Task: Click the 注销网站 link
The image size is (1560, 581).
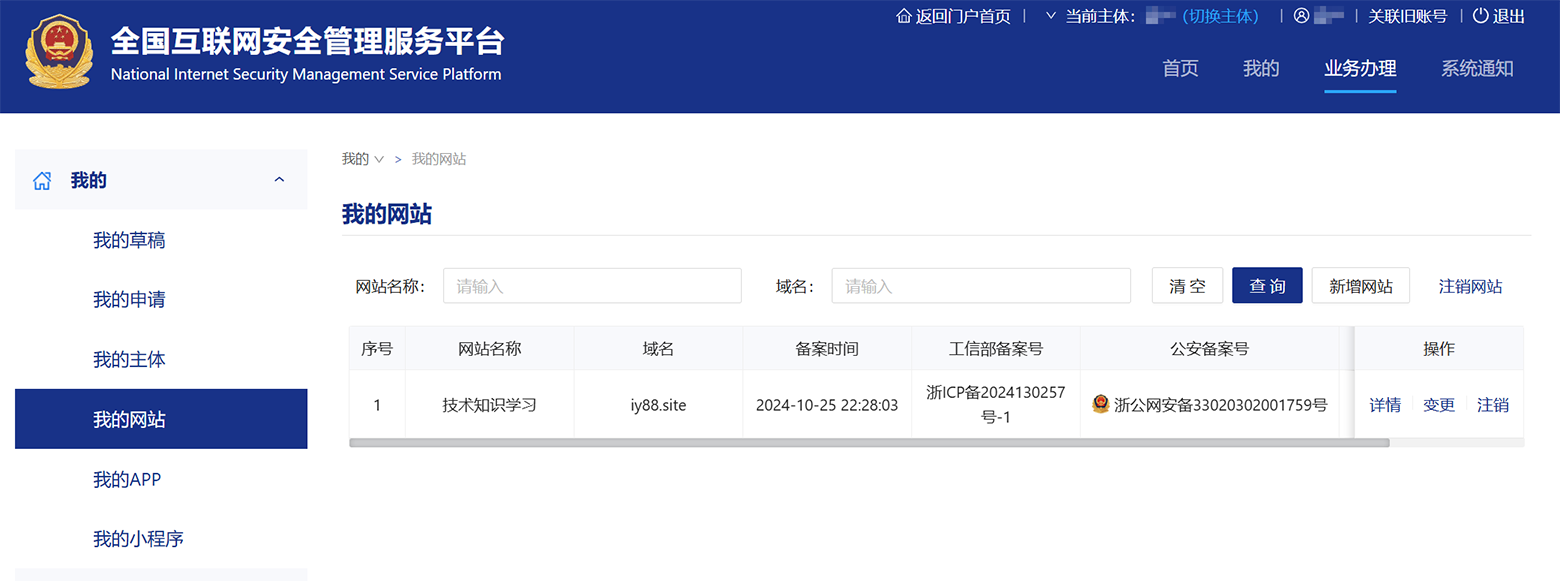Action: (x=1470, y=286)
